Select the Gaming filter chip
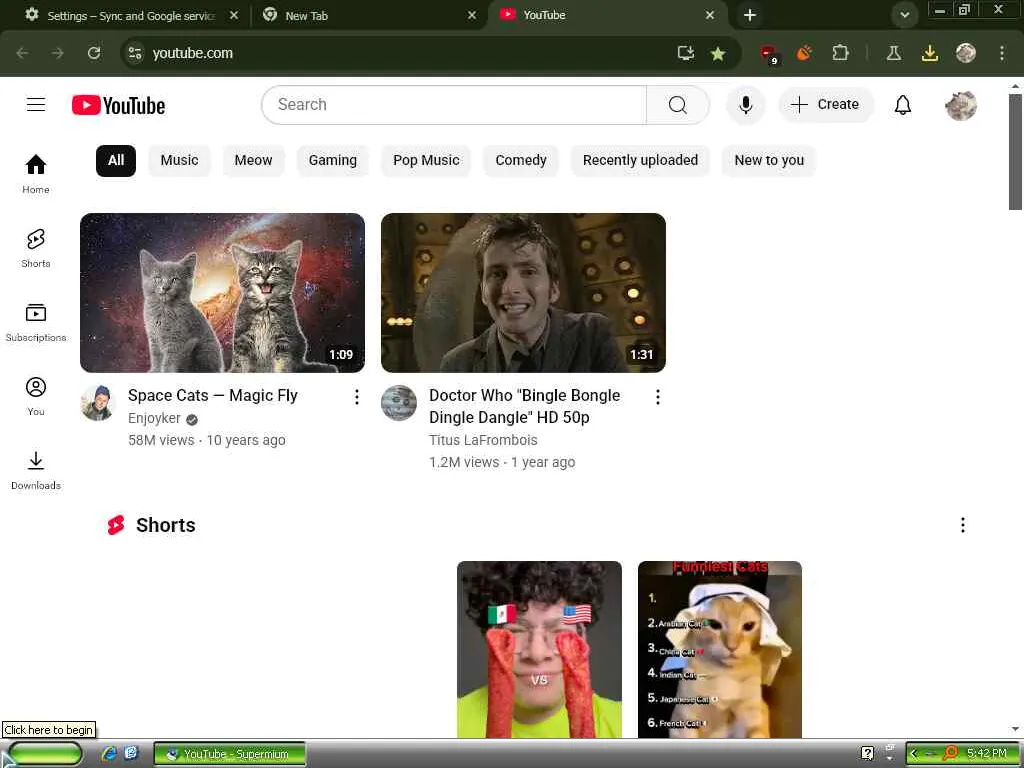This screenshot has width=1024, height=768. click(x=332, y=161)
